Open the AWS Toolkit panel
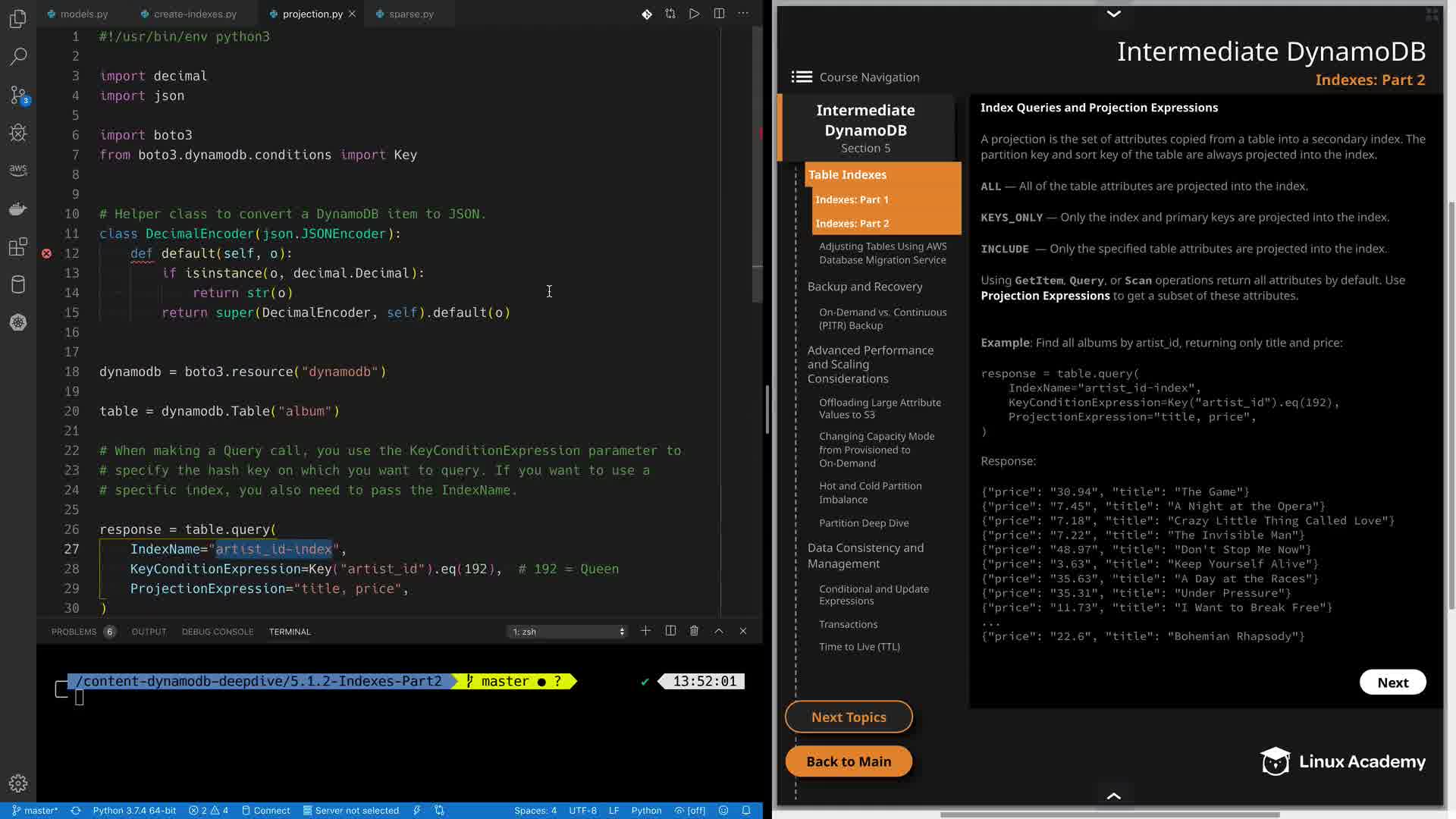This screenshot has width=1456, height=819. point(18,170)
